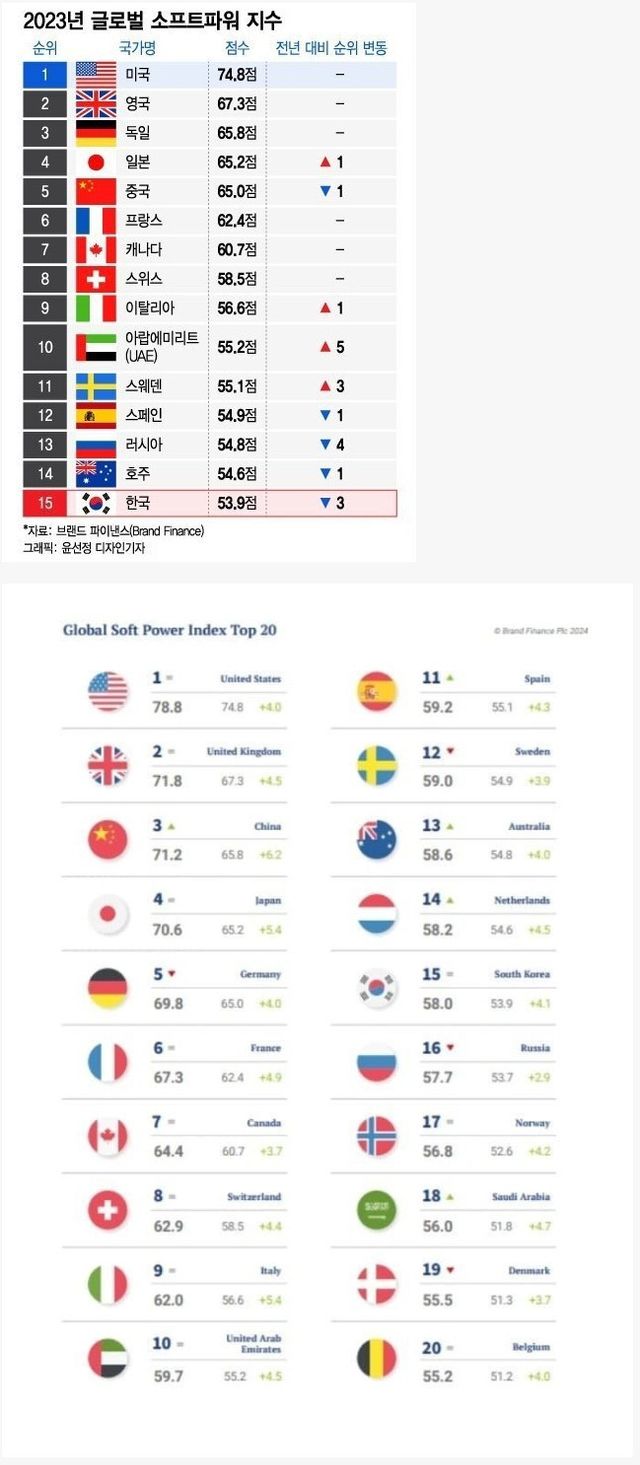Click the Swiss flag in the 스위스 row
The width and height of the screenshot is (640, 1465).
tap(96, 279)
